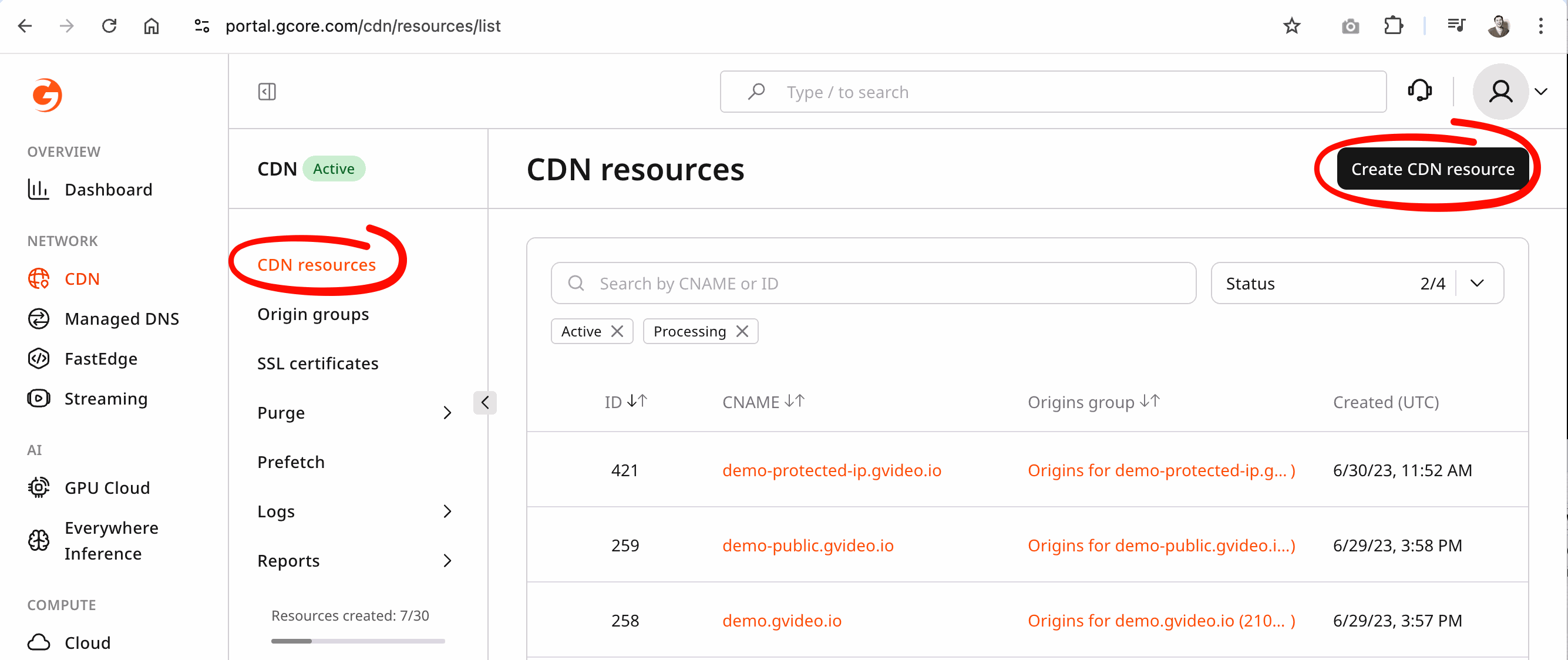Focus the Type / to search field
The height and width of the screenshot is (660, 1568).
coord(1052,92)
